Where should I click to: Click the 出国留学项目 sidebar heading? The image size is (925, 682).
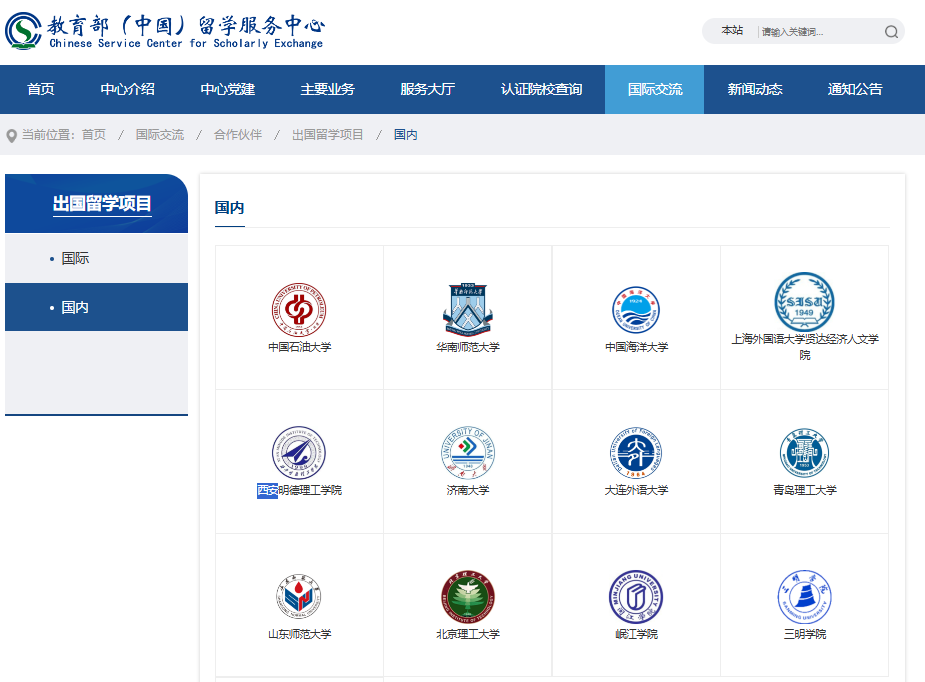(102, 204)
